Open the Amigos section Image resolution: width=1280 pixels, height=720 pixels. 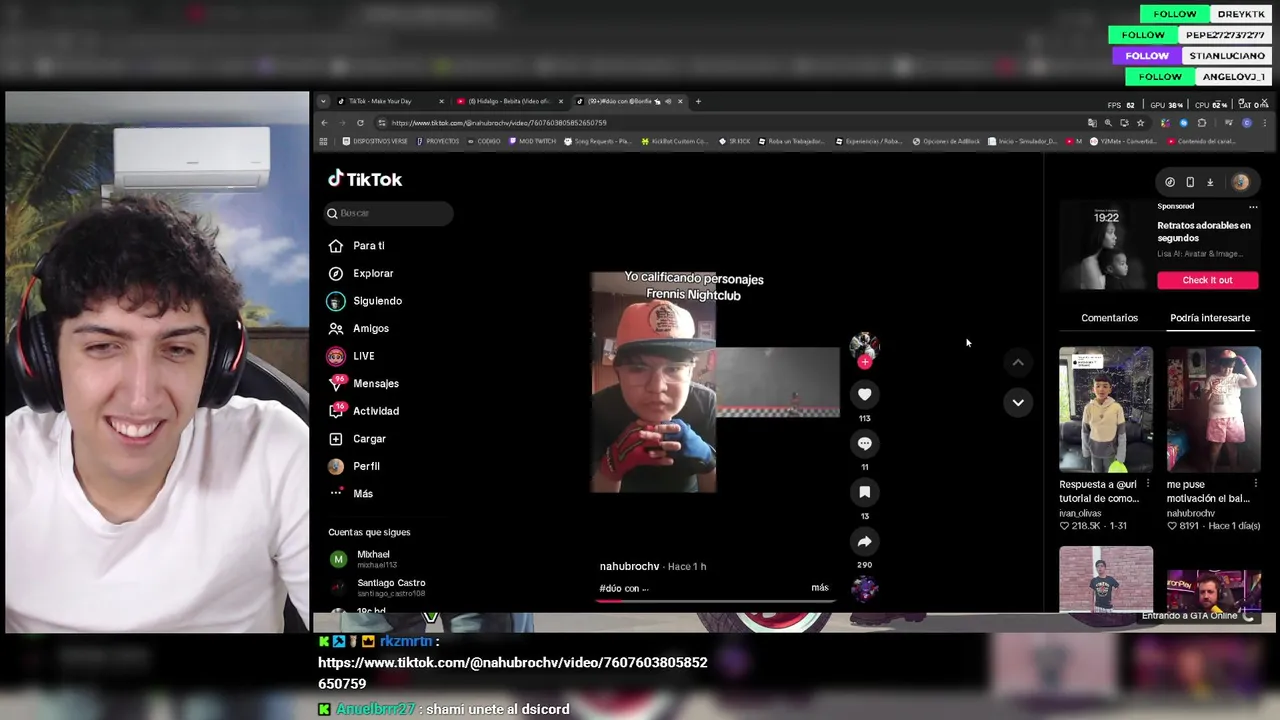click(x=358, y=328)
